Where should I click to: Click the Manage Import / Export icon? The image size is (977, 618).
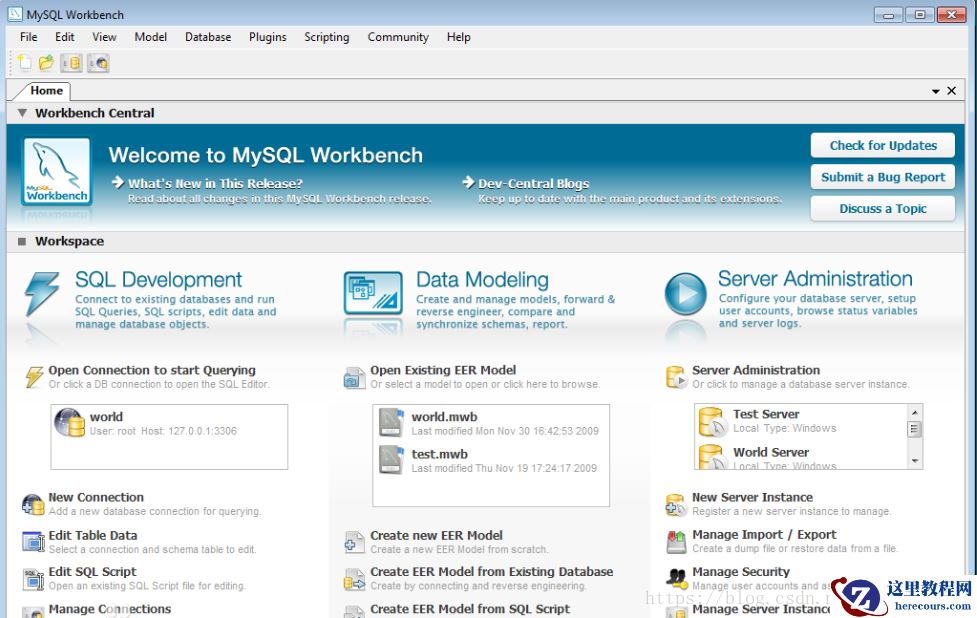tap(676, 541)
